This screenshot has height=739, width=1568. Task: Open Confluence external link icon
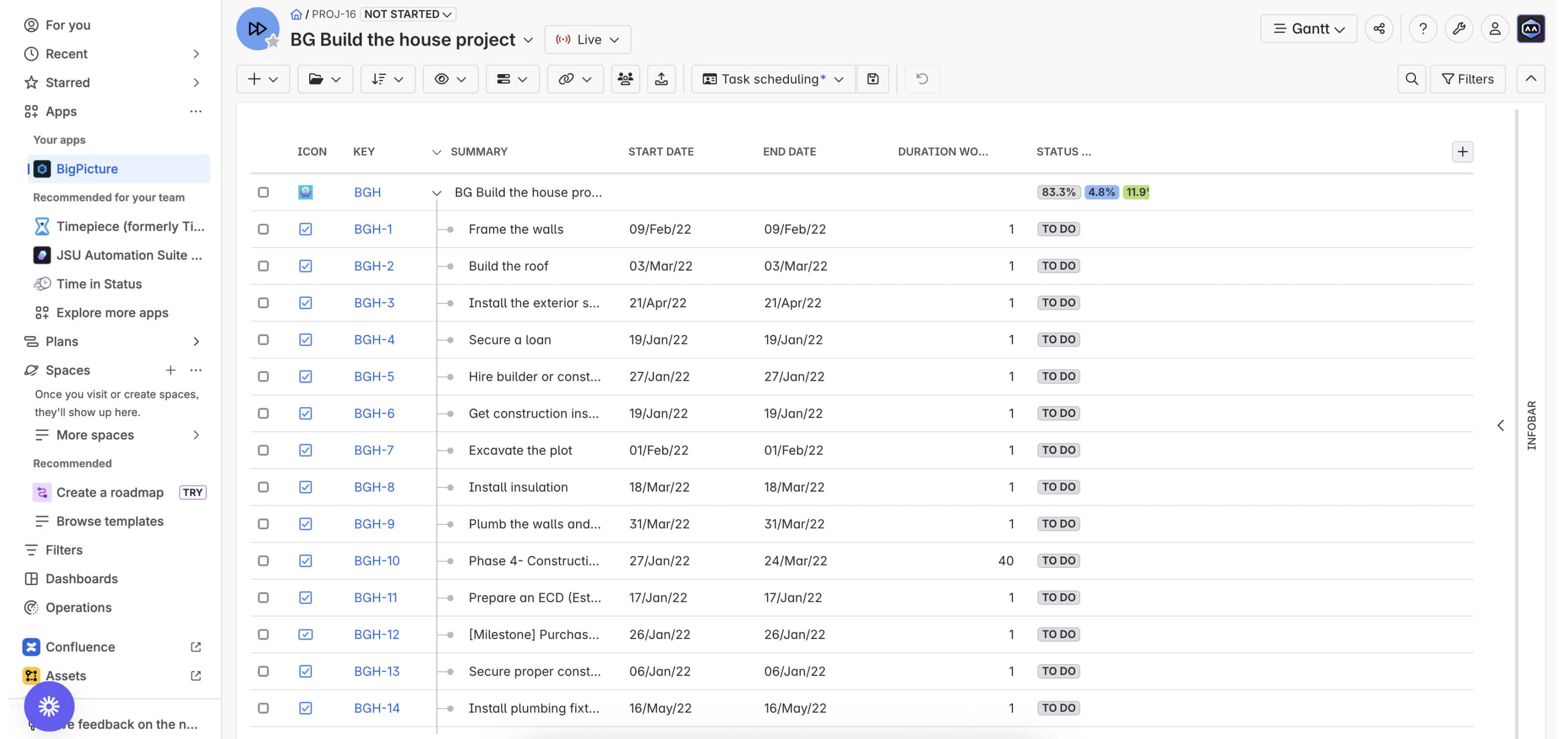tap(196, 647)
